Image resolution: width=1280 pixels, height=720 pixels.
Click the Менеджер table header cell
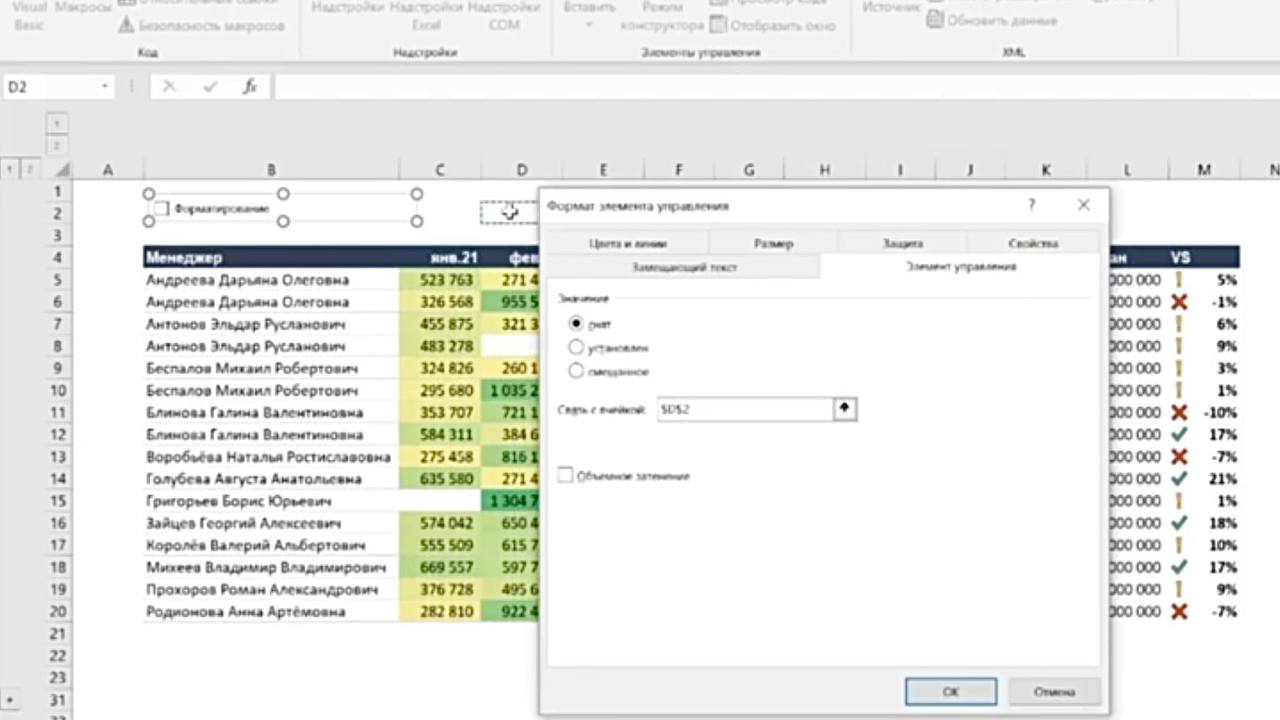[271, 257]
